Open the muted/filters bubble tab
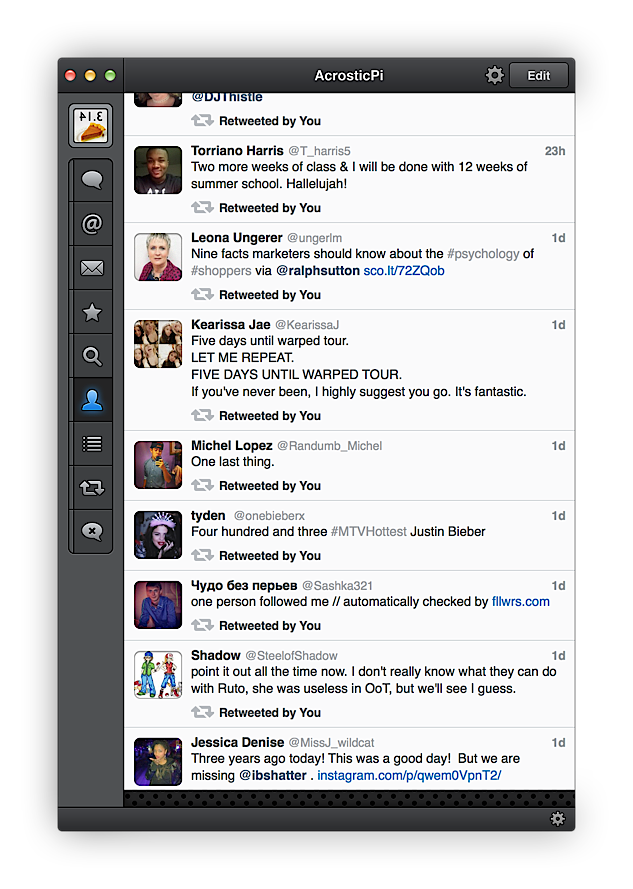Image resolution: width=633 pixels, height=889 pixels. [x=92, y=531]
